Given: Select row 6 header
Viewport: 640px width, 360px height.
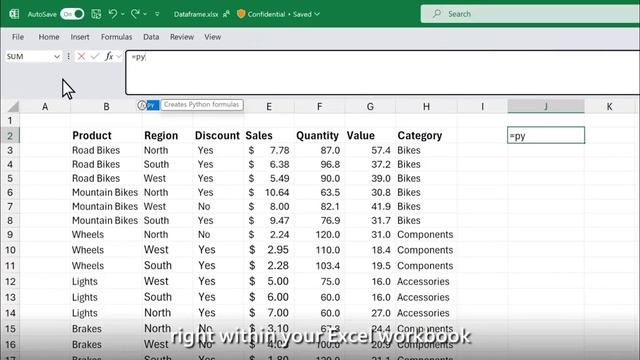Looking at the screenshot, I should pos(10,192).
